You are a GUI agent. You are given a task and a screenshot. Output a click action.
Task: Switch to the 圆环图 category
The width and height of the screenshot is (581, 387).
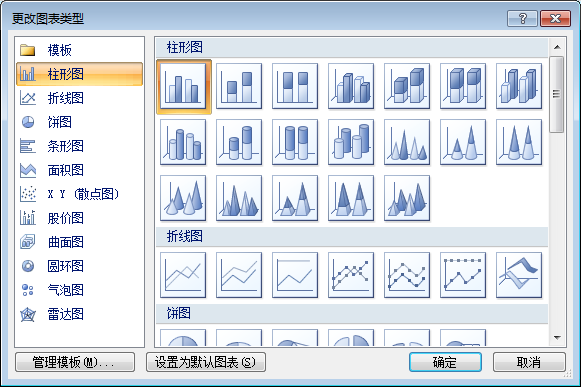click(79, 266)
